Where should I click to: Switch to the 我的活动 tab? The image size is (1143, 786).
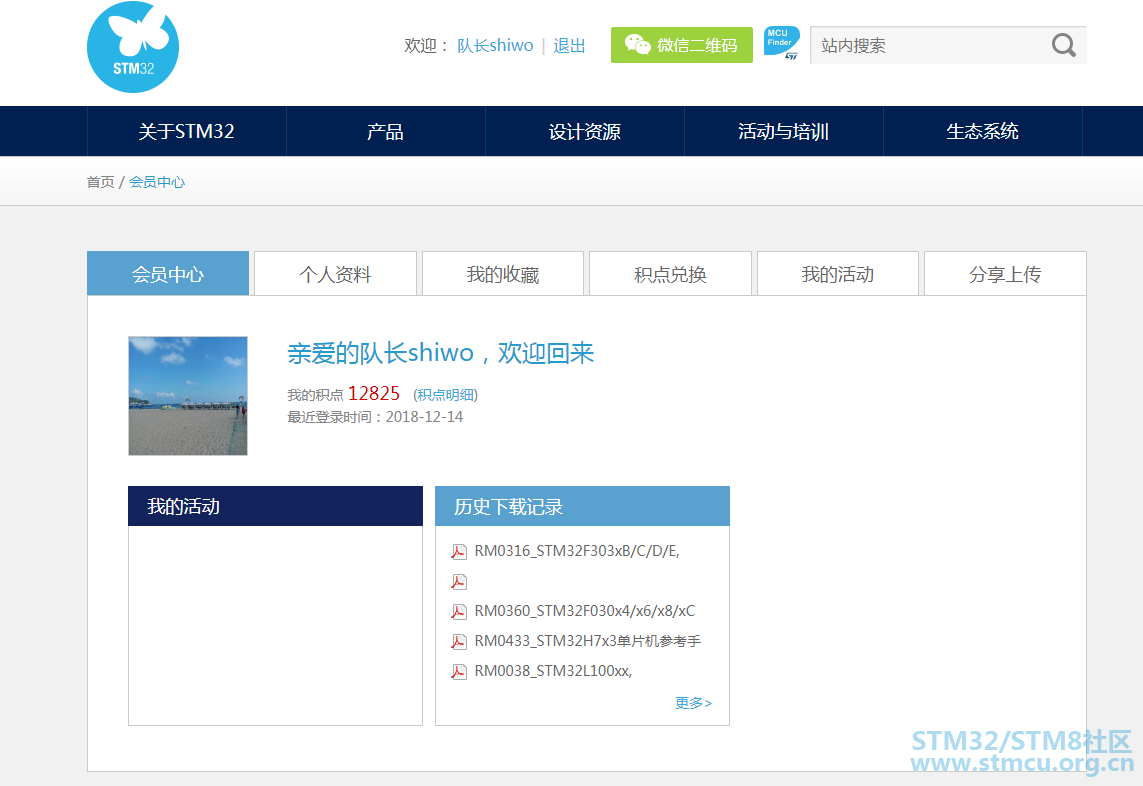[838, 273]
